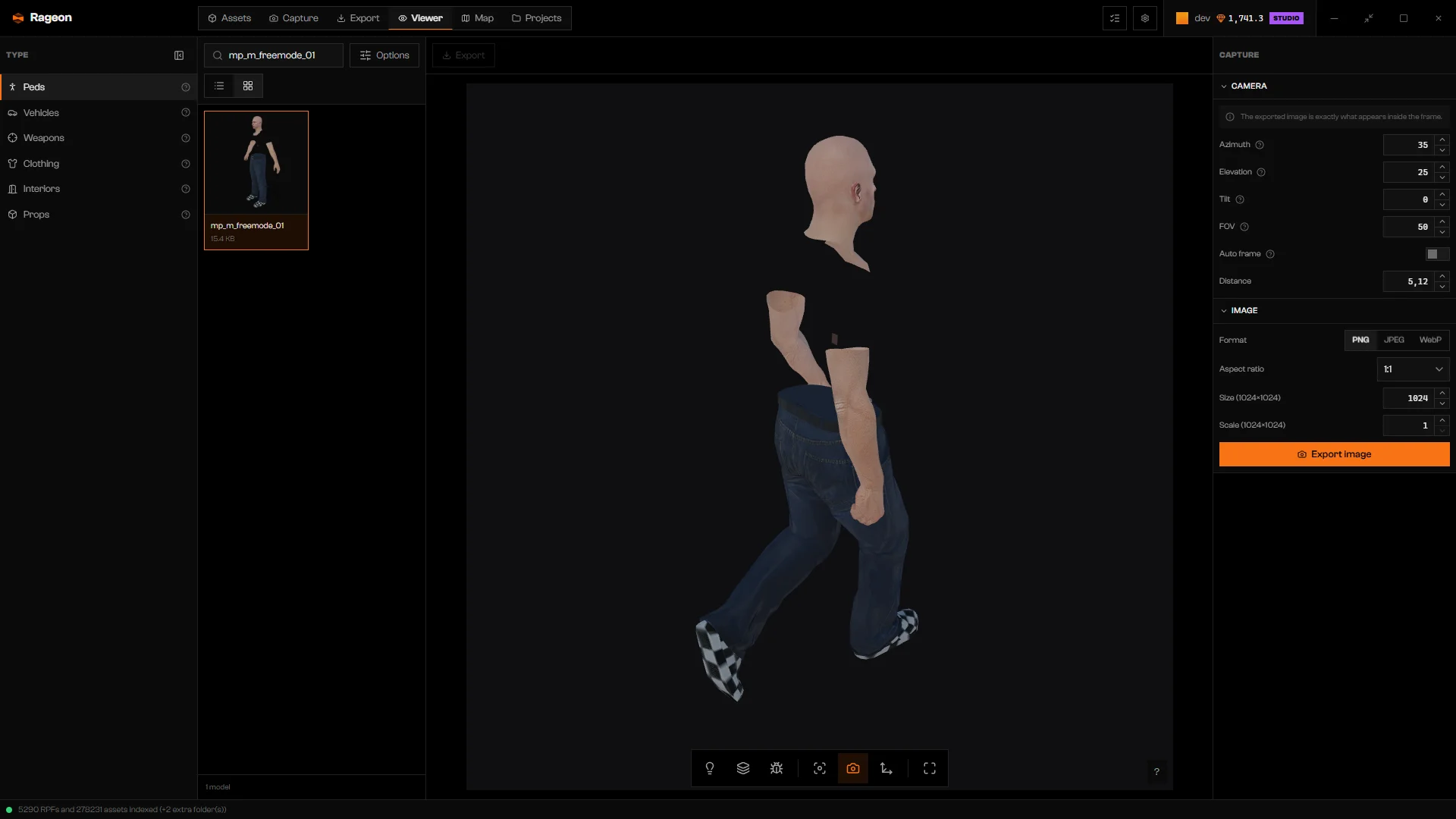Click the Tilt value field

[1408, 199]
